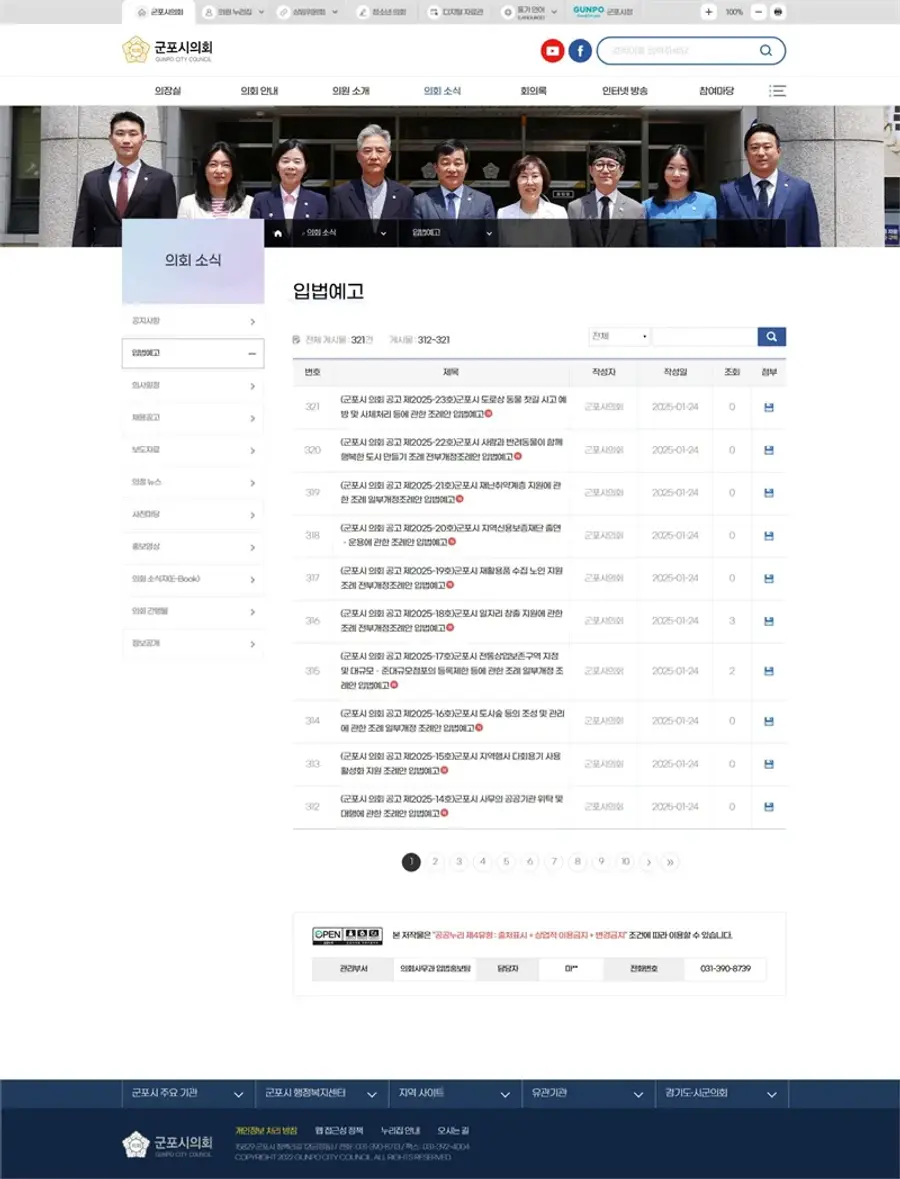Download attachment for post number 321
Viewport: 900px width, 1179px height.
[x=768, y=407]
